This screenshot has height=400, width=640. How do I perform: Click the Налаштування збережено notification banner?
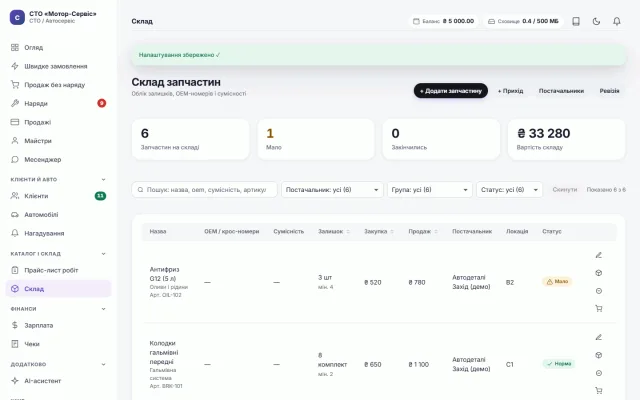coord(379,55)
